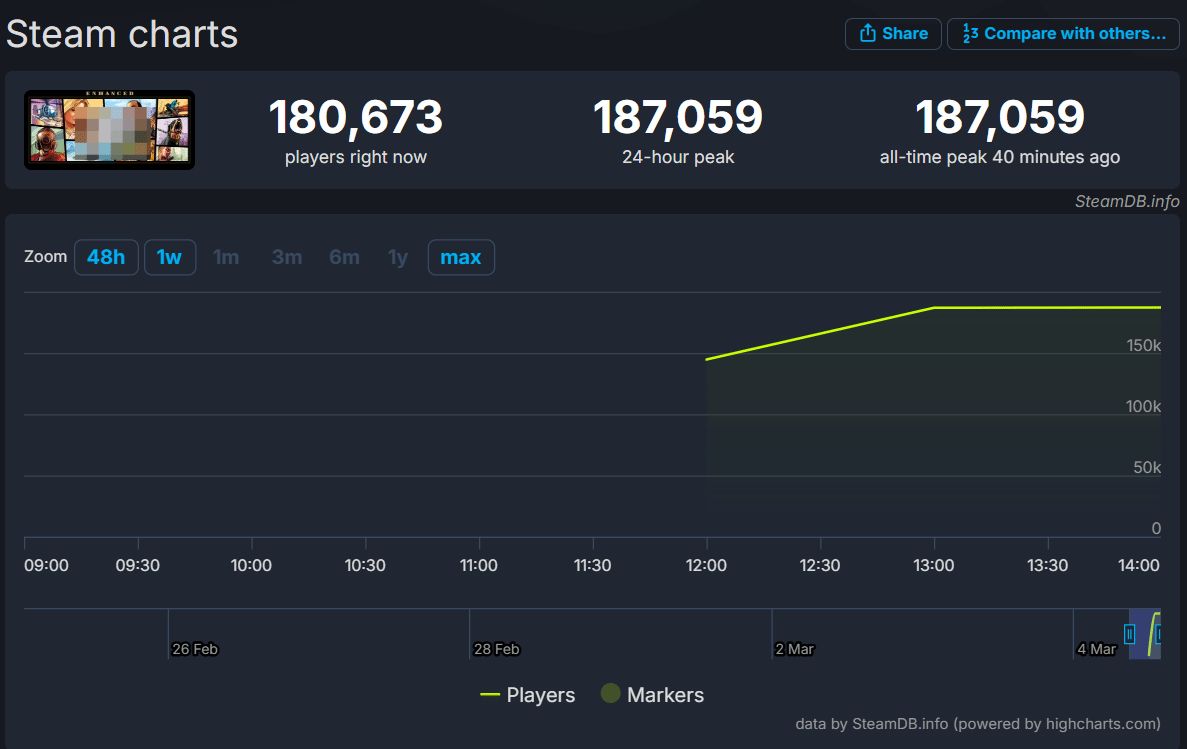
Task: Select the max zoom range
Action: (x=460, y=257)
